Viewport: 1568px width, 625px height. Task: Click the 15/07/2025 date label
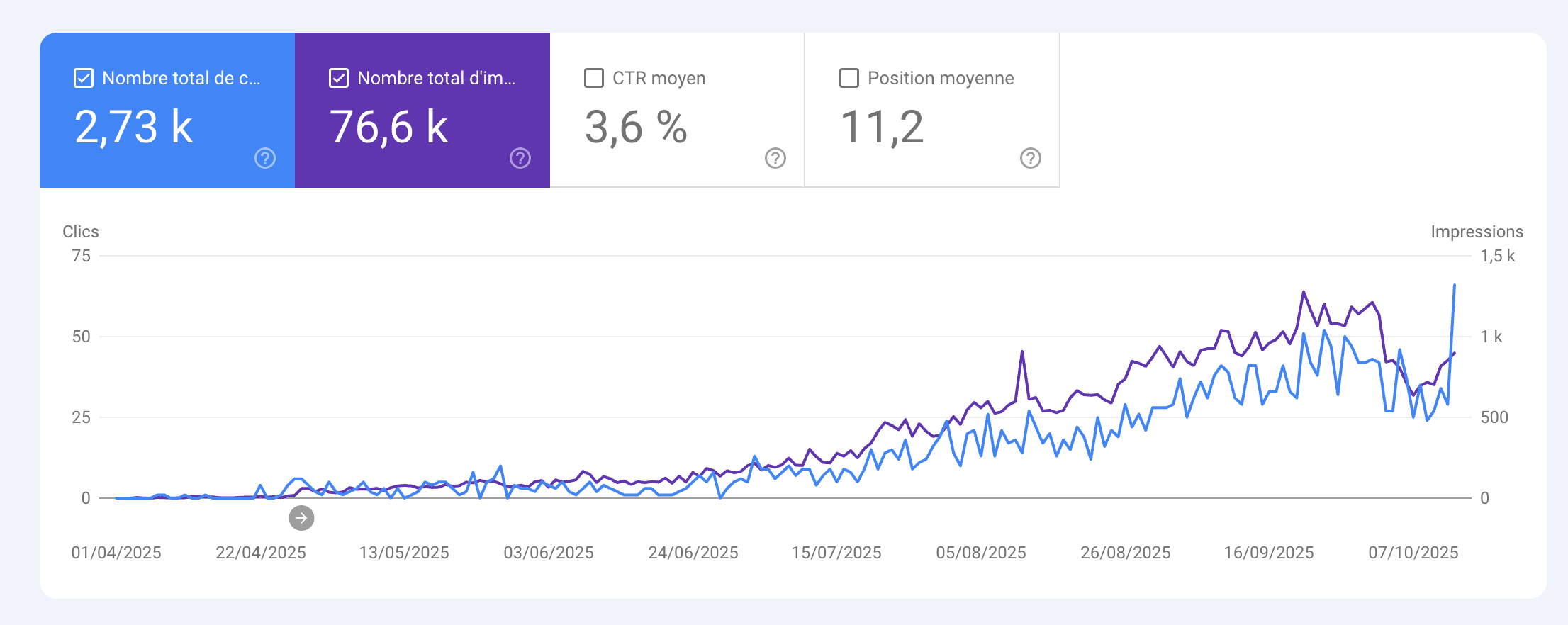[x=836, y=553]
